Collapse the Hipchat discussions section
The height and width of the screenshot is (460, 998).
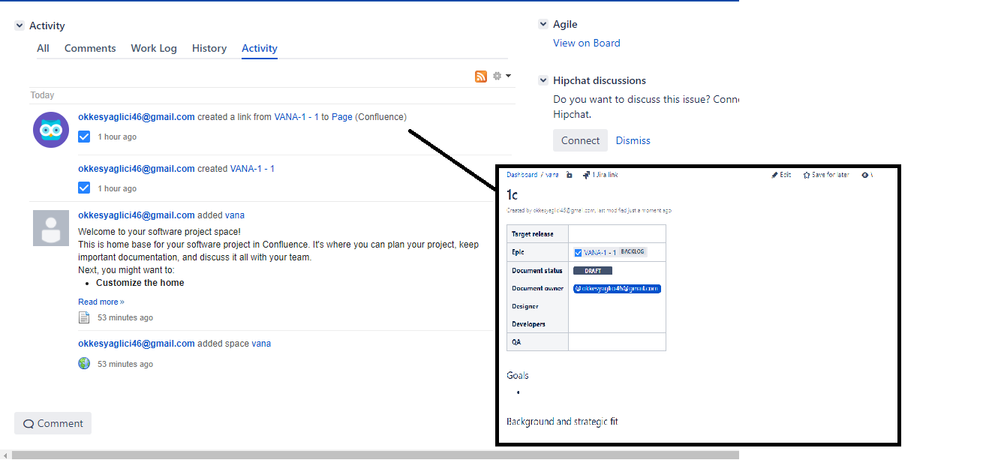point(543,80)
